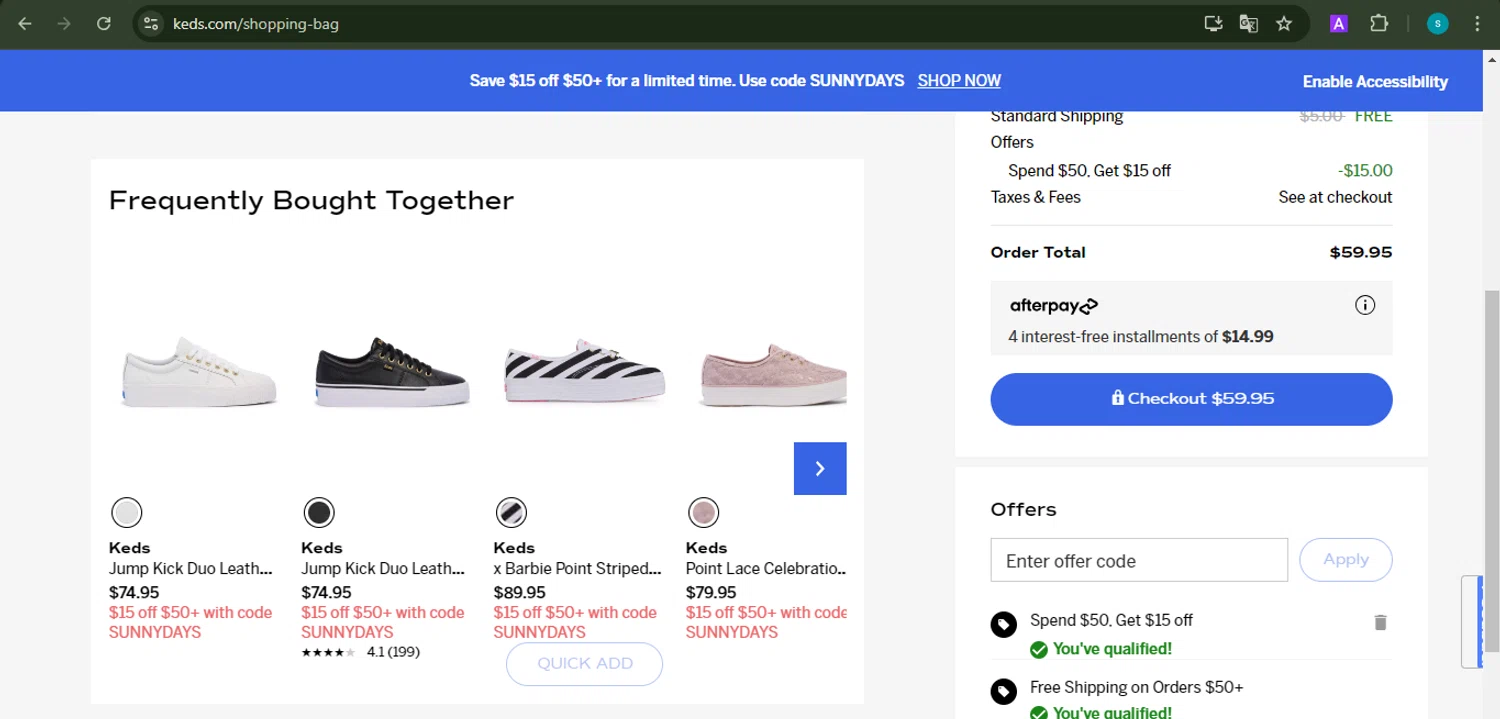Click the -$15.00 discount amount
The height and width of the screenshot is (719, 1500).
tap(1365, 170)
